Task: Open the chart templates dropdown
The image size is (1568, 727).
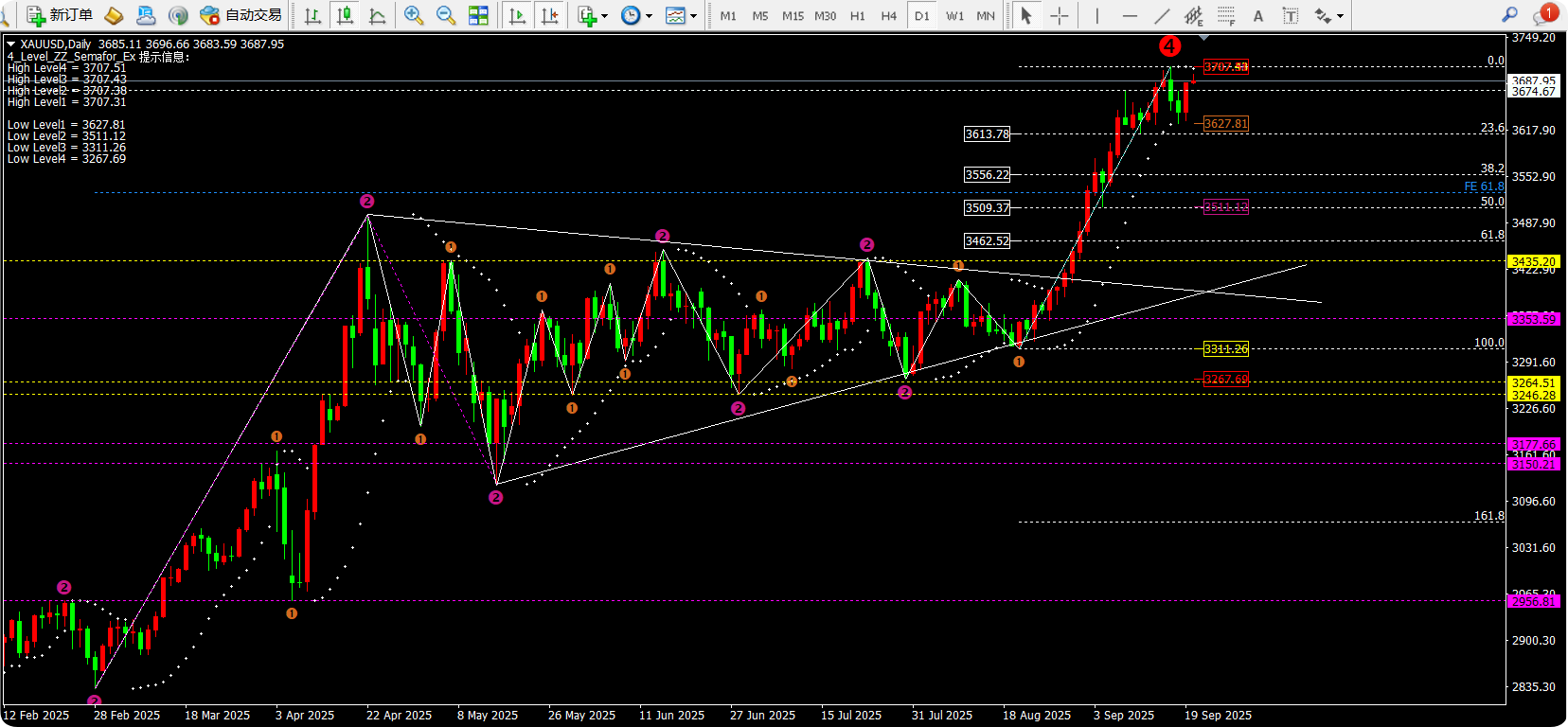Action: click(694, 15)
